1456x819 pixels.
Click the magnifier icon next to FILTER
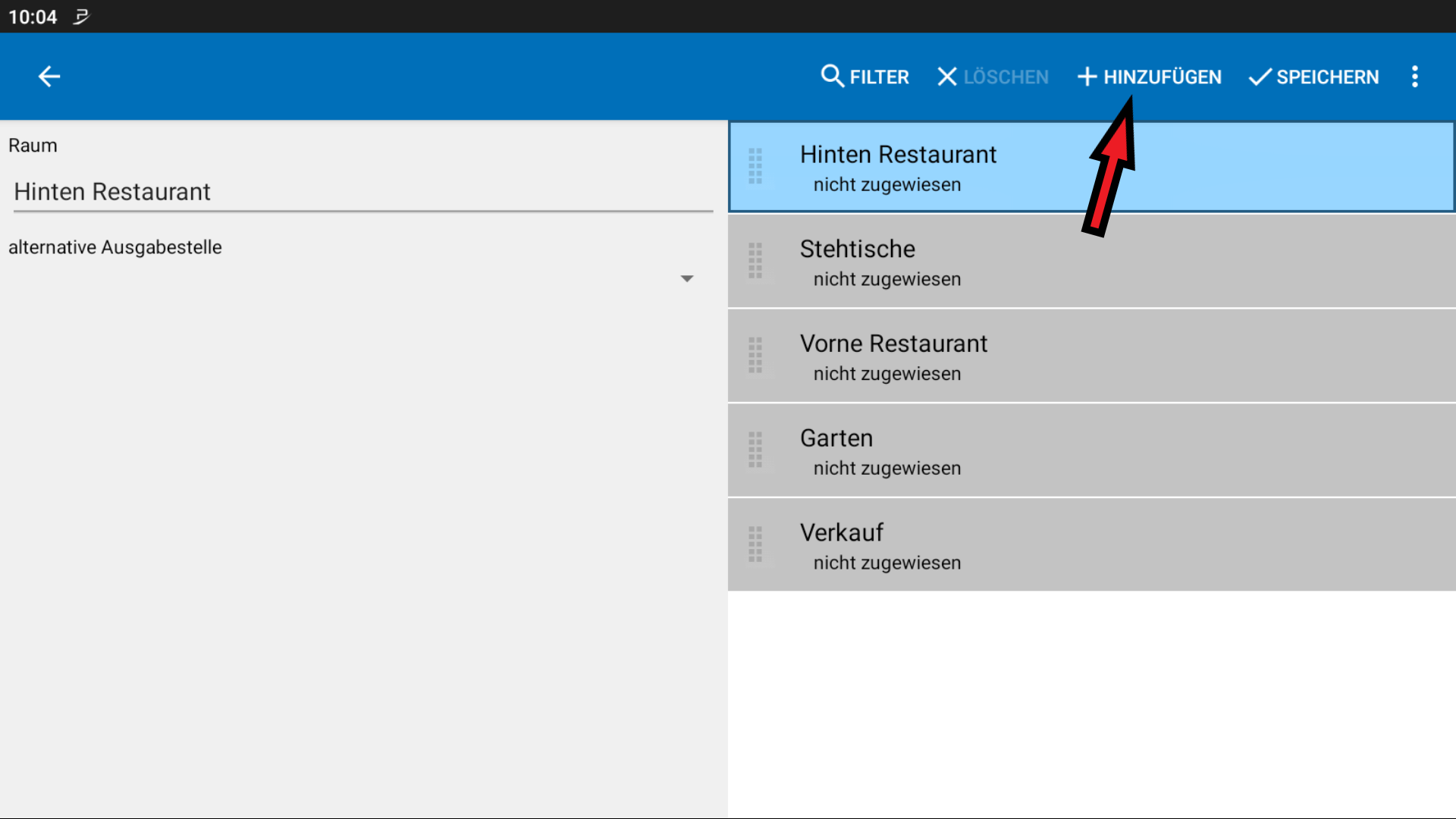832,76
